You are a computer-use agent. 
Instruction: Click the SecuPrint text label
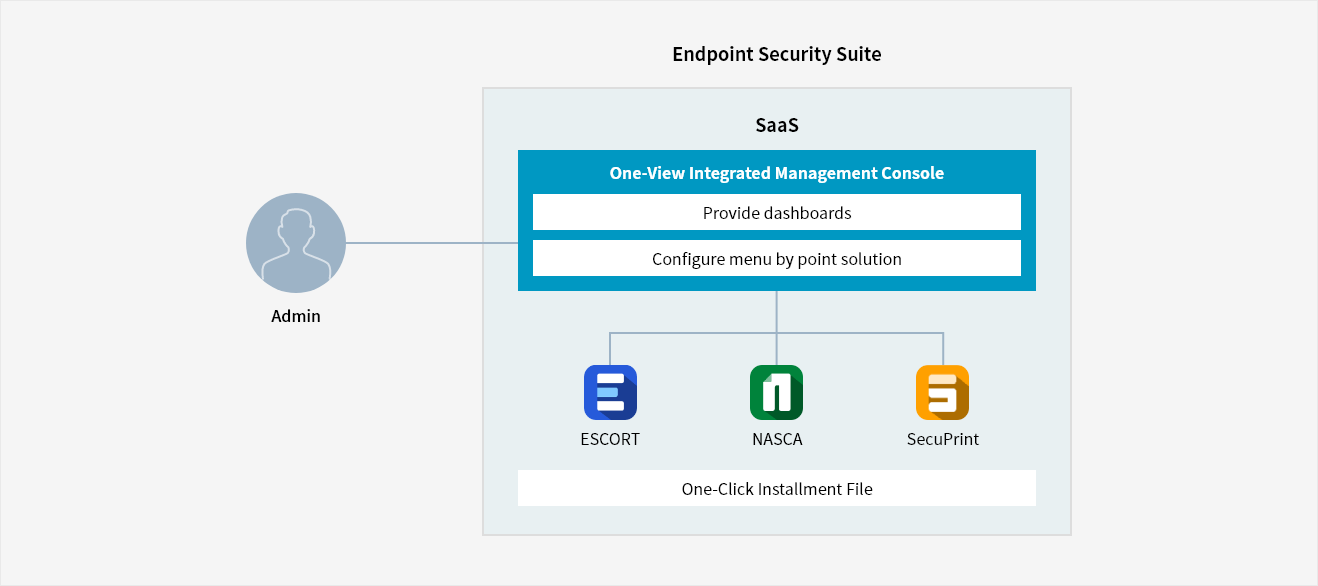943,439
